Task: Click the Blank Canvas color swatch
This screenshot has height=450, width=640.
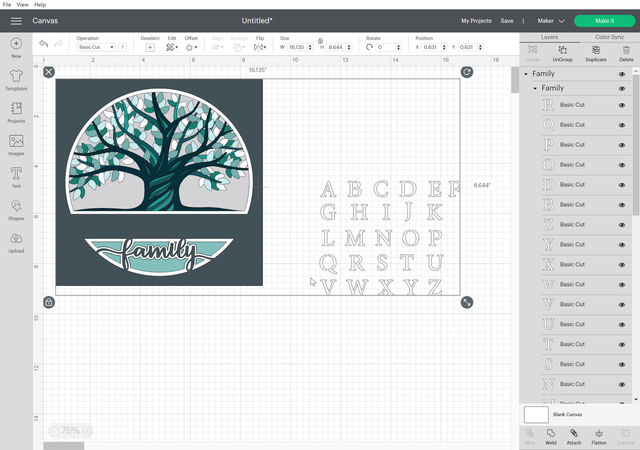Action: tap(536, 415)
